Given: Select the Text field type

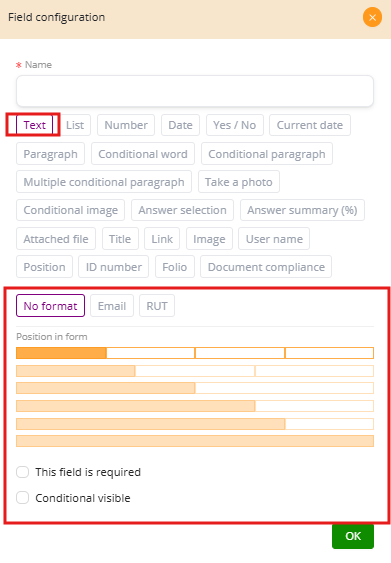Looking at the screenshot, I should point(34,125).
